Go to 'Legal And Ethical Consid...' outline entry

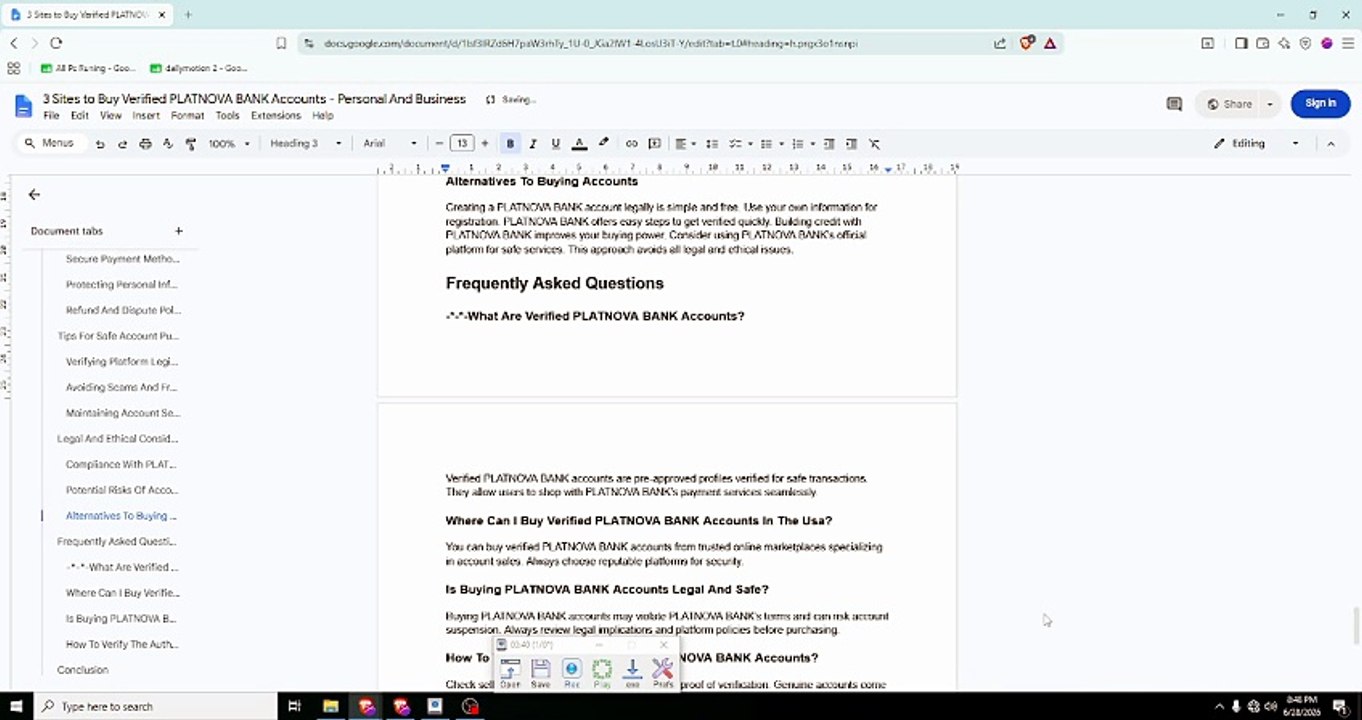coord(118,439)
